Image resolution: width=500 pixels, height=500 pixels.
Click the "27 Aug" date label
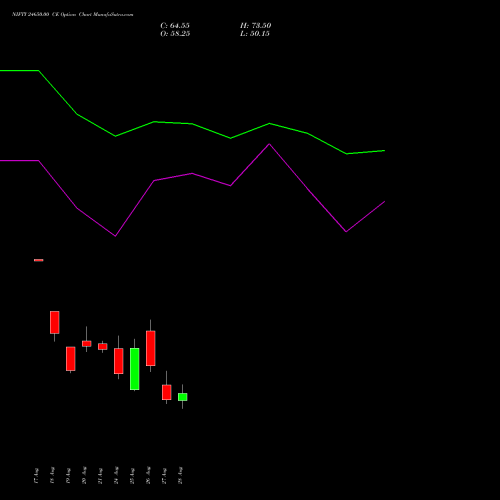164,476
